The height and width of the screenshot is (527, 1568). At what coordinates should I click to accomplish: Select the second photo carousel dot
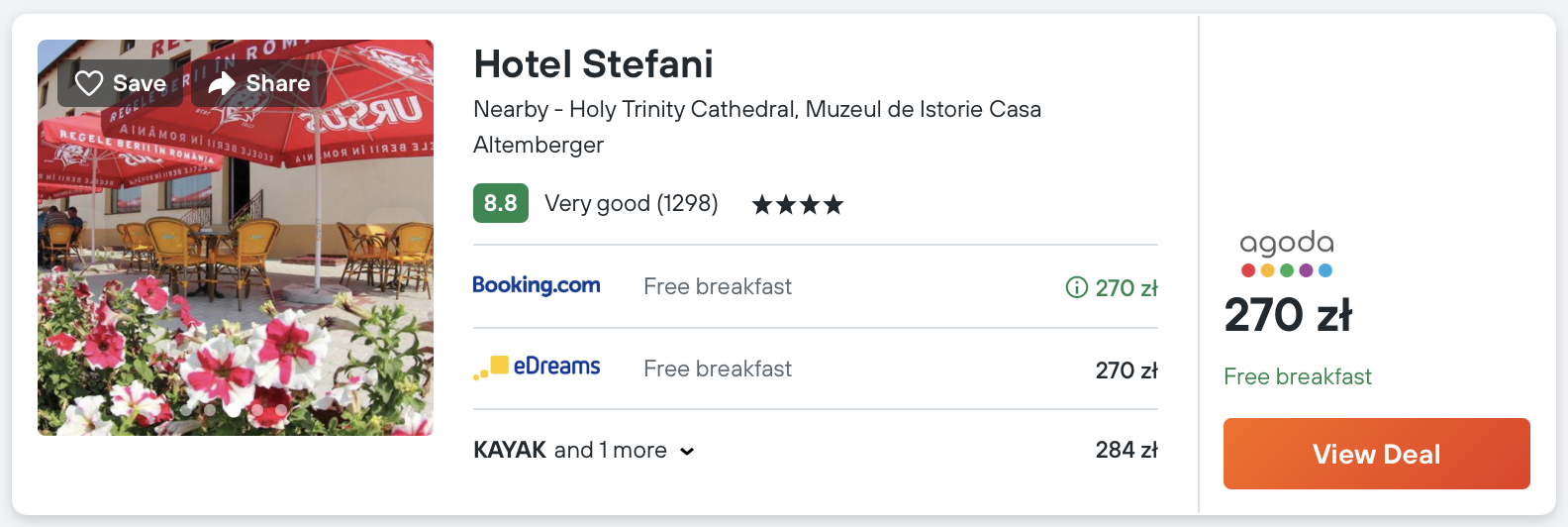tap(210, 410)
